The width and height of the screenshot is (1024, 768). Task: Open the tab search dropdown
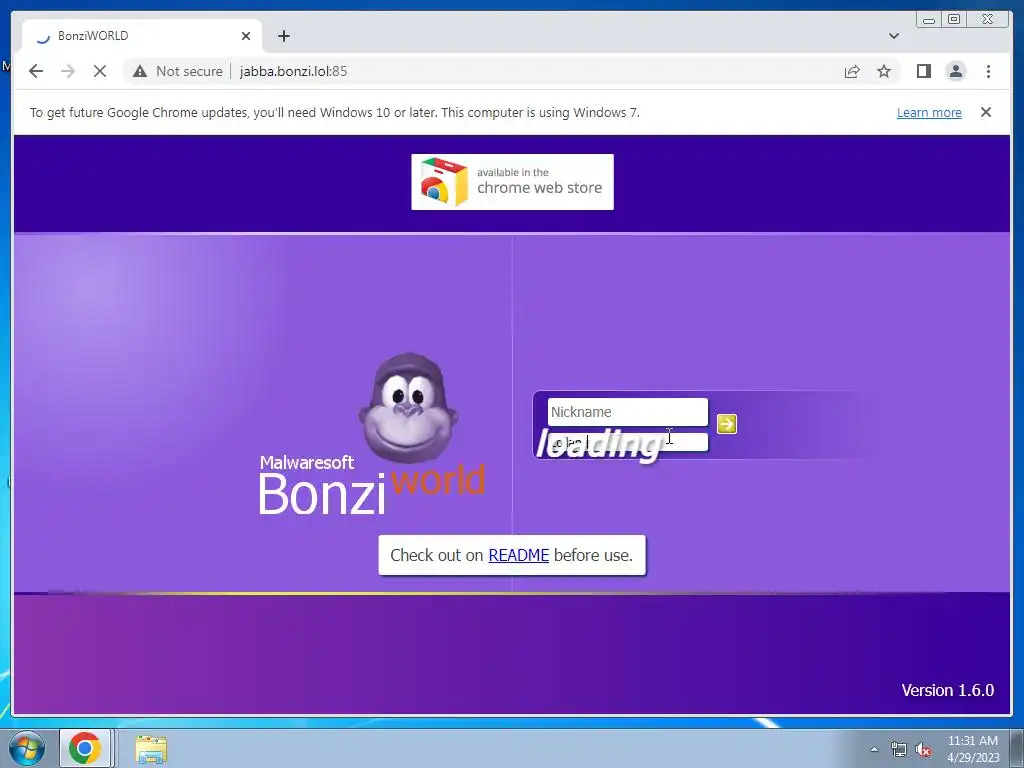pyautogui.click(x=893, y=36)
